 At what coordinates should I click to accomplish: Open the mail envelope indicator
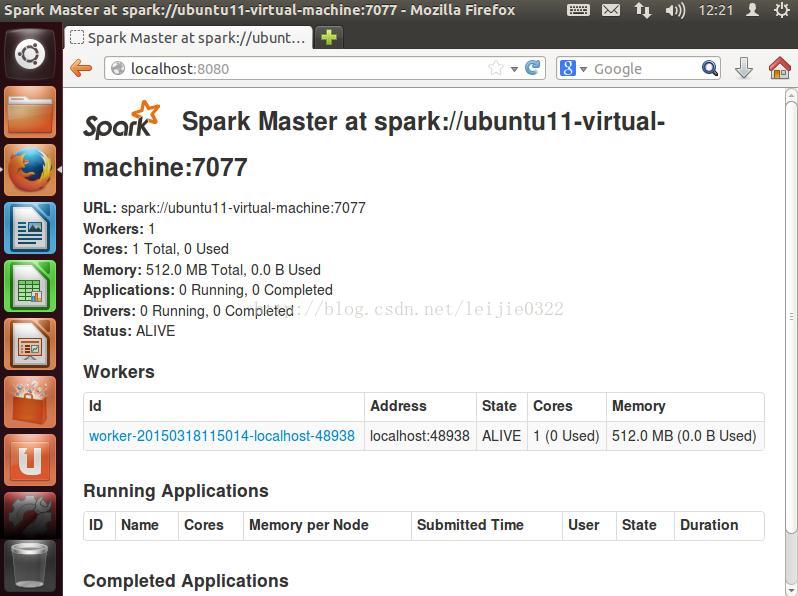611,10
